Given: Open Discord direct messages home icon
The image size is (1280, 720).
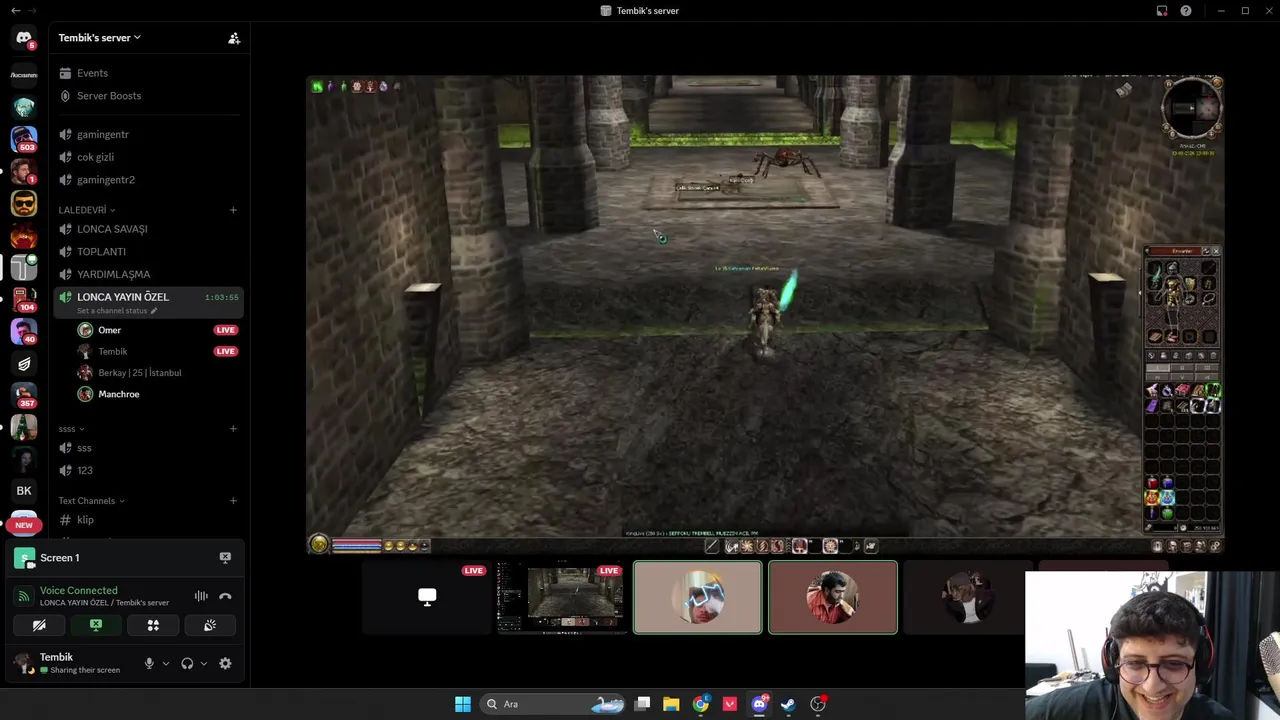Looking at the screenshot, I should click(24, 39).
